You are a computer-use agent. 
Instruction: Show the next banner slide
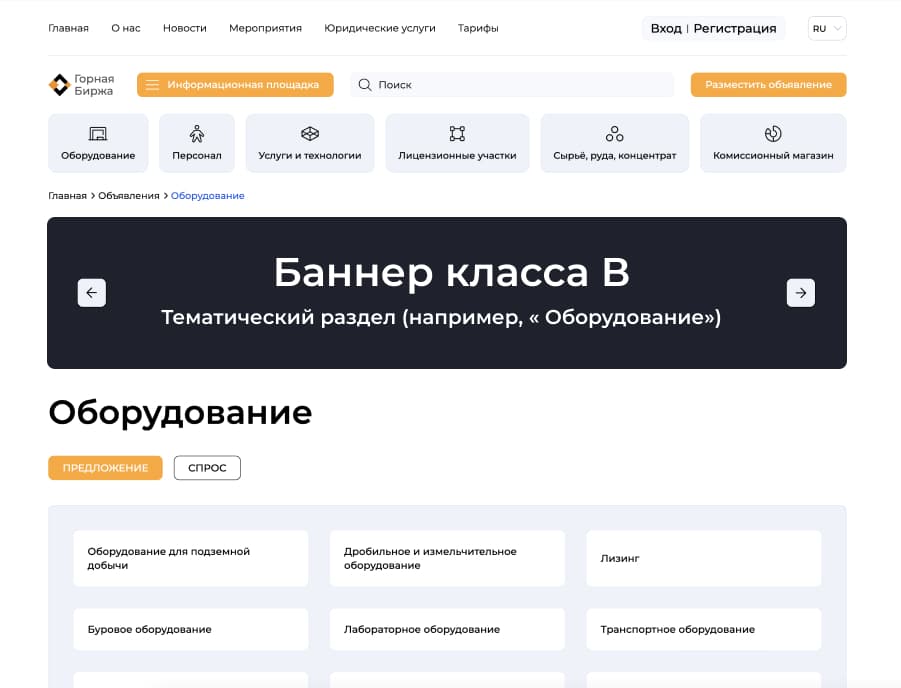point(801,293)
